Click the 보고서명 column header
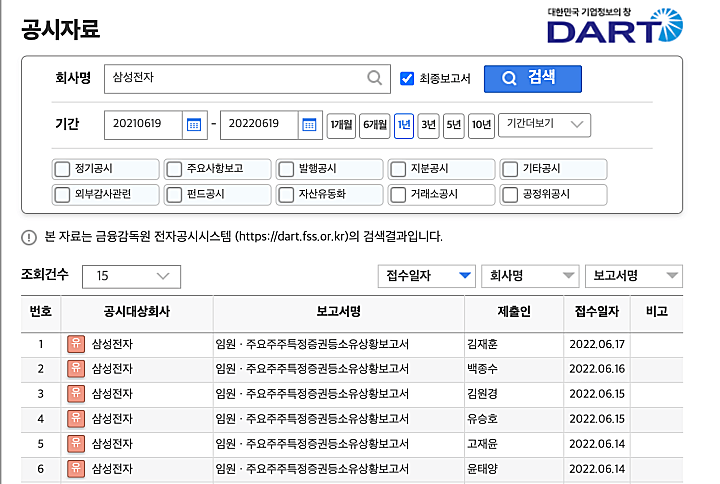 click(x=338, y=312)
